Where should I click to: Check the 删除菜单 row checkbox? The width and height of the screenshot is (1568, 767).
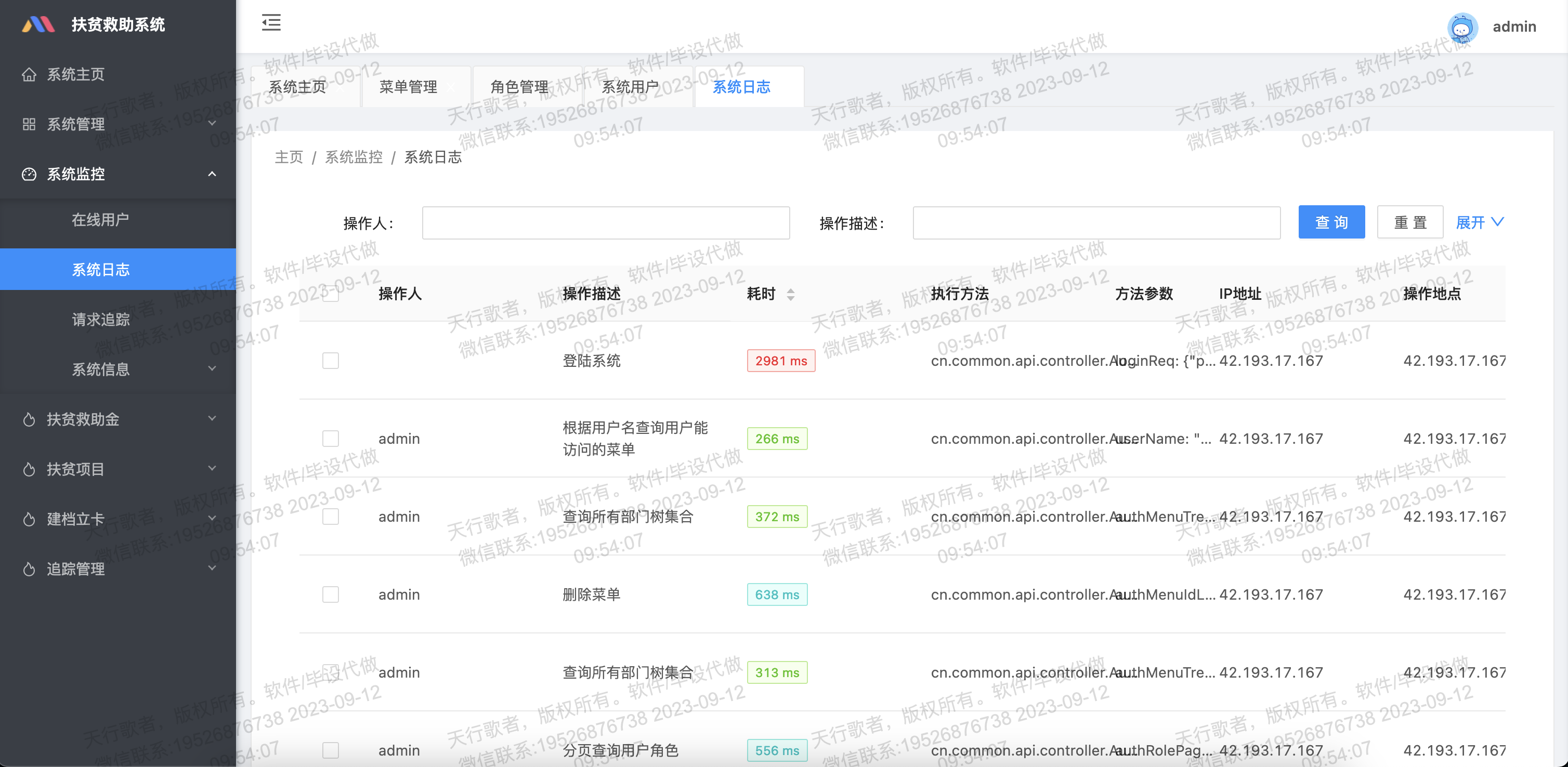pos(331,594)
